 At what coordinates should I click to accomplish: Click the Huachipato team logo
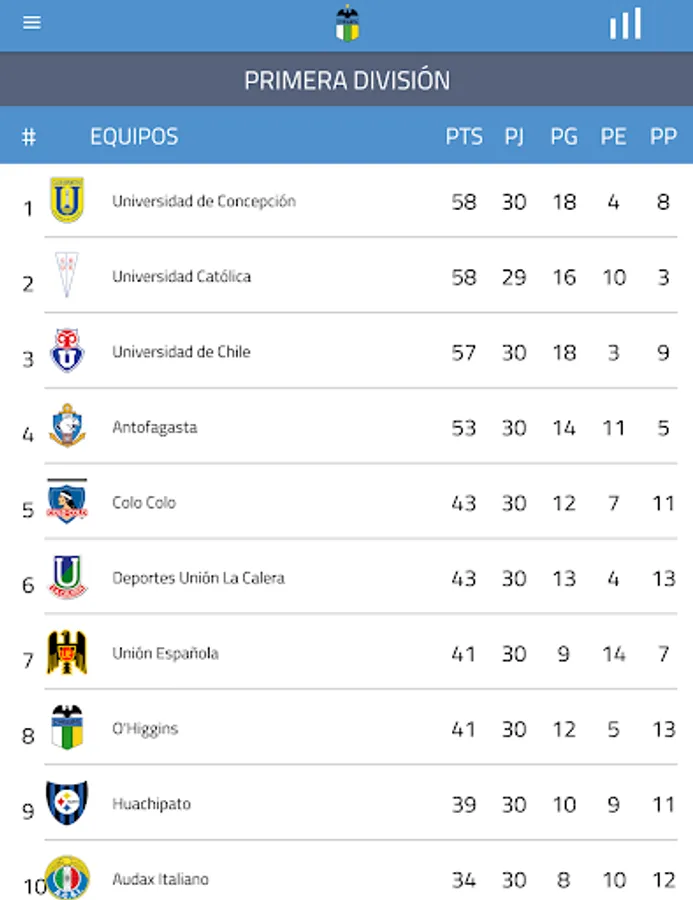point(65,804)
